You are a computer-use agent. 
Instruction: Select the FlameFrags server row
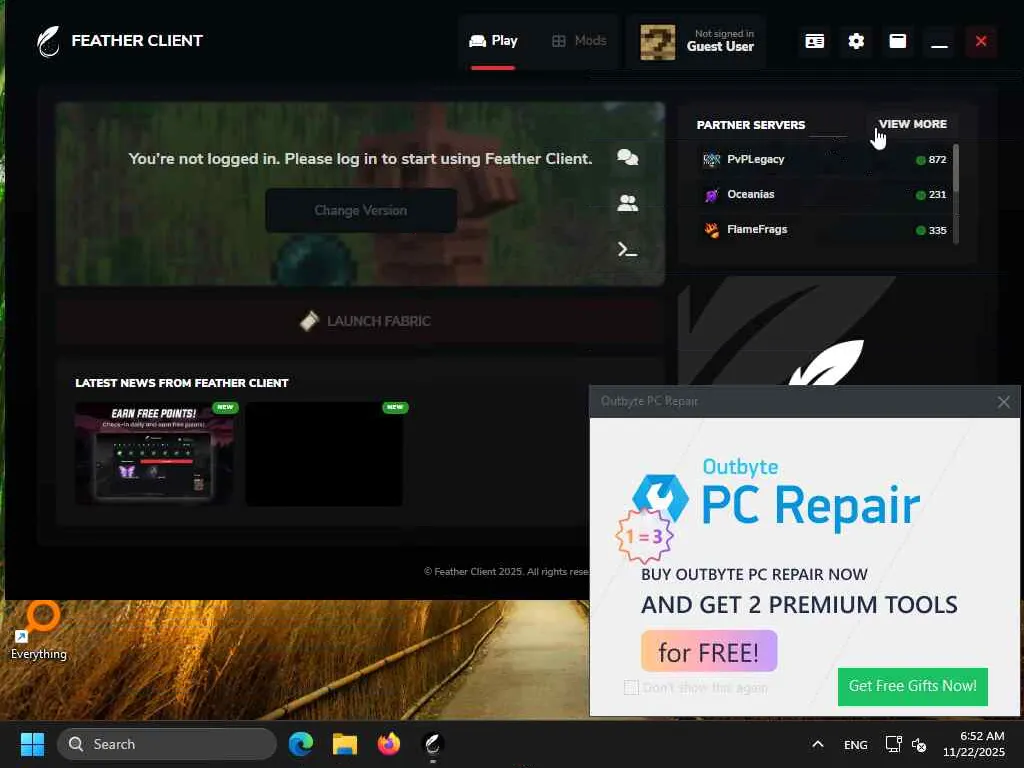824,230
